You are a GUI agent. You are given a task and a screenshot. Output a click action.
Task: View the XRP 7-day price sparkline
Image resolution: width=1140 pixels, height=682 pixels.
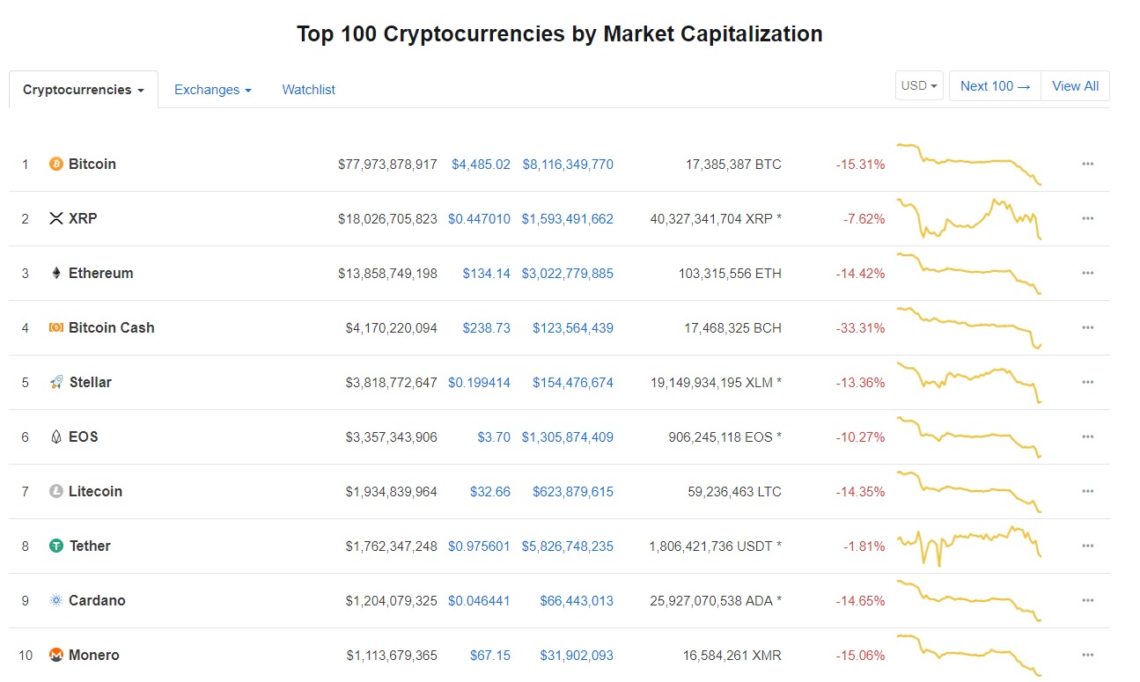click(x=969, y=218)
